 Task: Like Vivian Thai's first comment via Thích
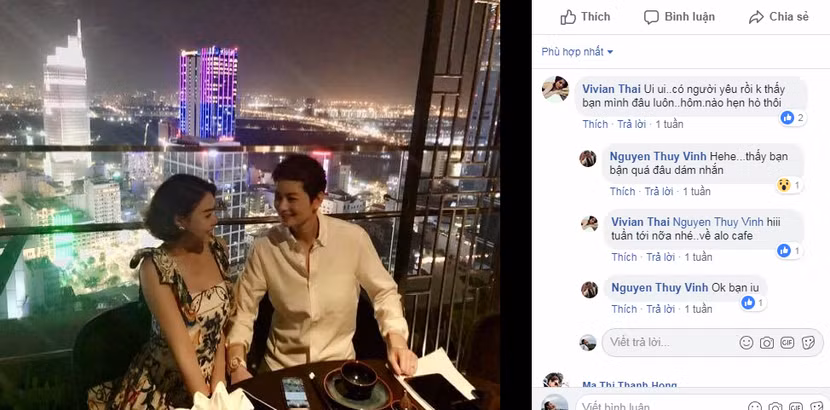(x=595, y=124)
